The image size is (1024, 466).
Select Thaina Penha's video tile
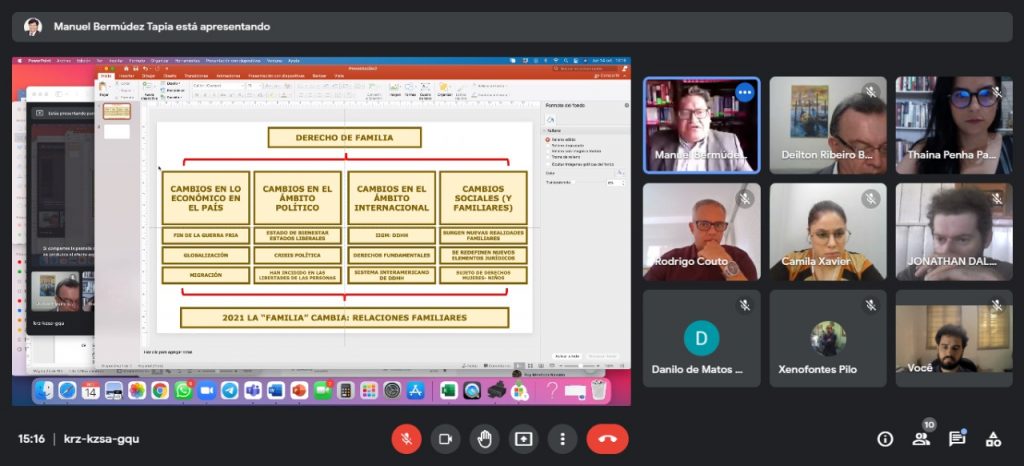point(953,125)
